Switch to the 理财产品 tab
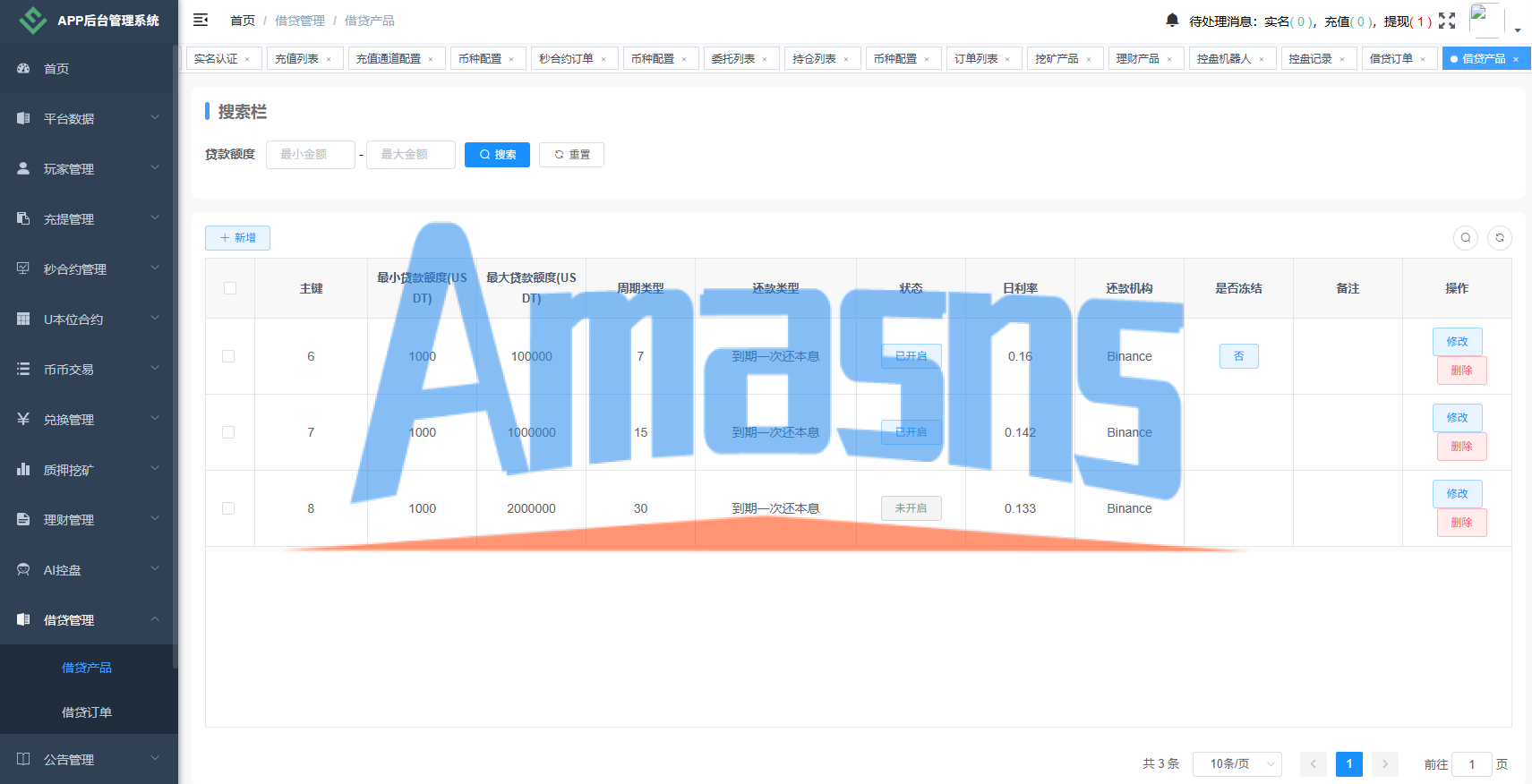Screen dimensions: 1532x784 click(x=1146, y=59)
